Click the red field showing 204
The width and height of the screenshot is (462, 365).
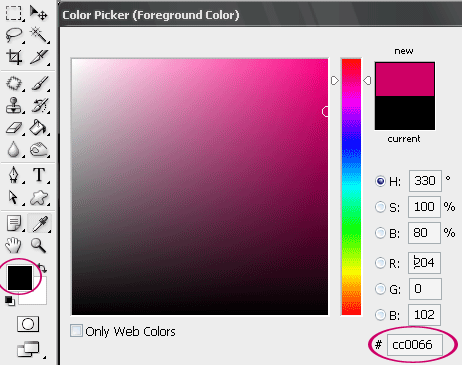[424, 263]
